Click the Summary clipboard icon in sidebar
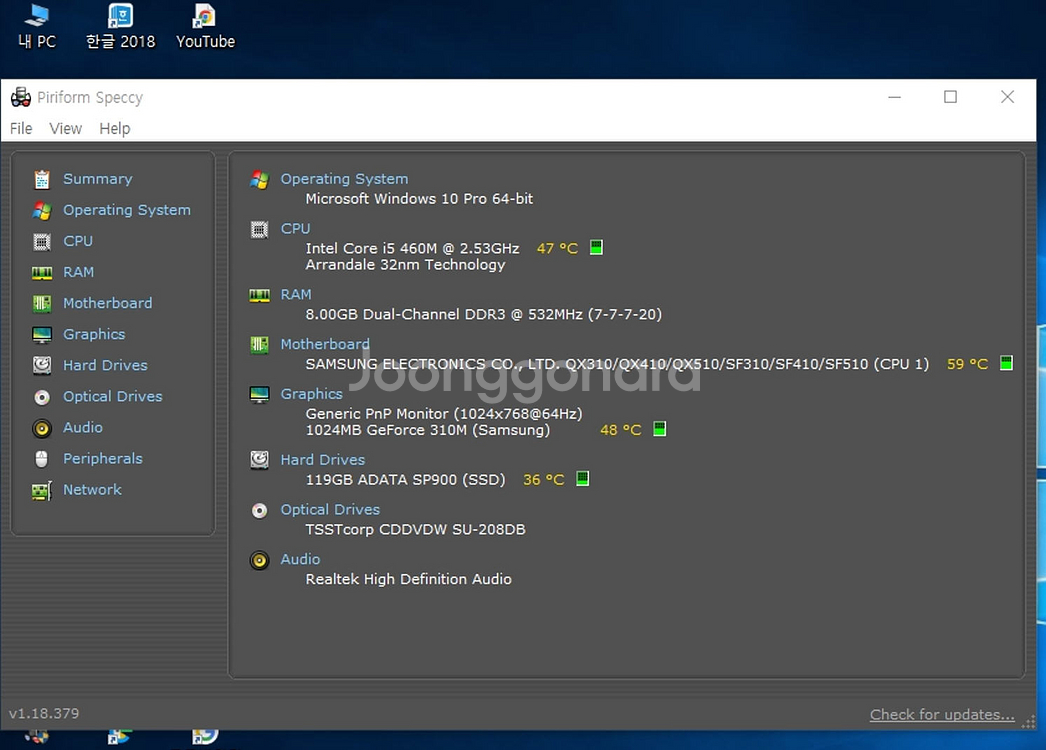The height and width of the screenshot is (750, 1046). [42, 179]
